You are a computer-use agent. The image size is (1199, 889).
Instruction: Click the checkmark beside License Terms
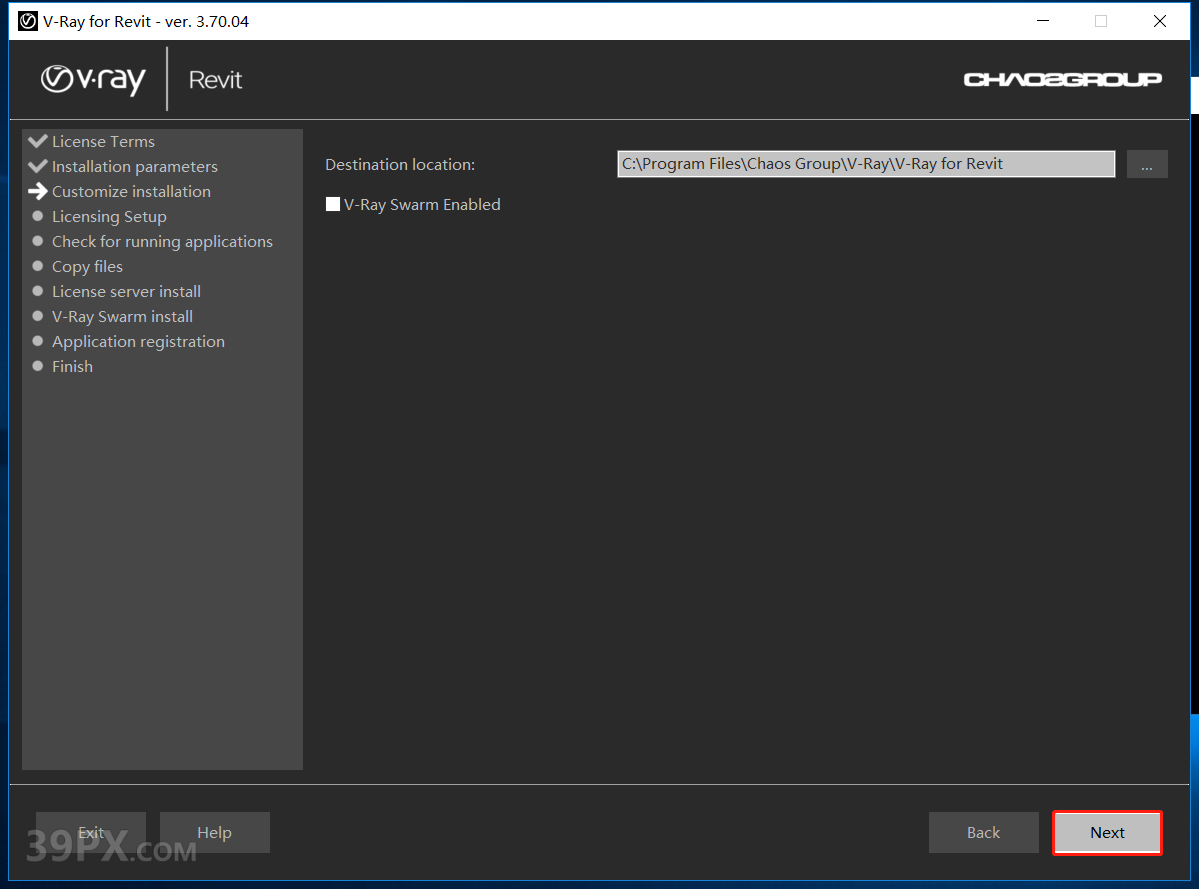(37, 141)
